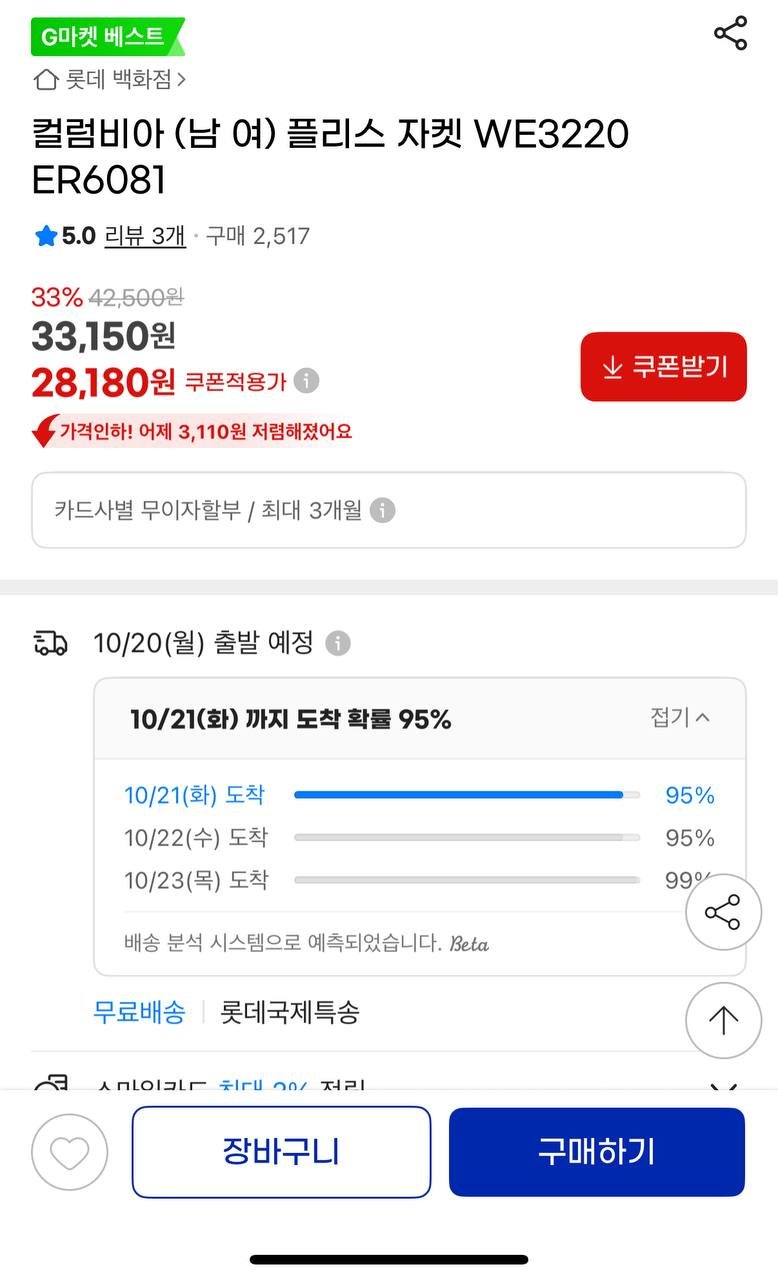This screenshot has width=778, height=1280.
Task: Tap the home icon beside 롯데 백화점
Action: [45, 80]
